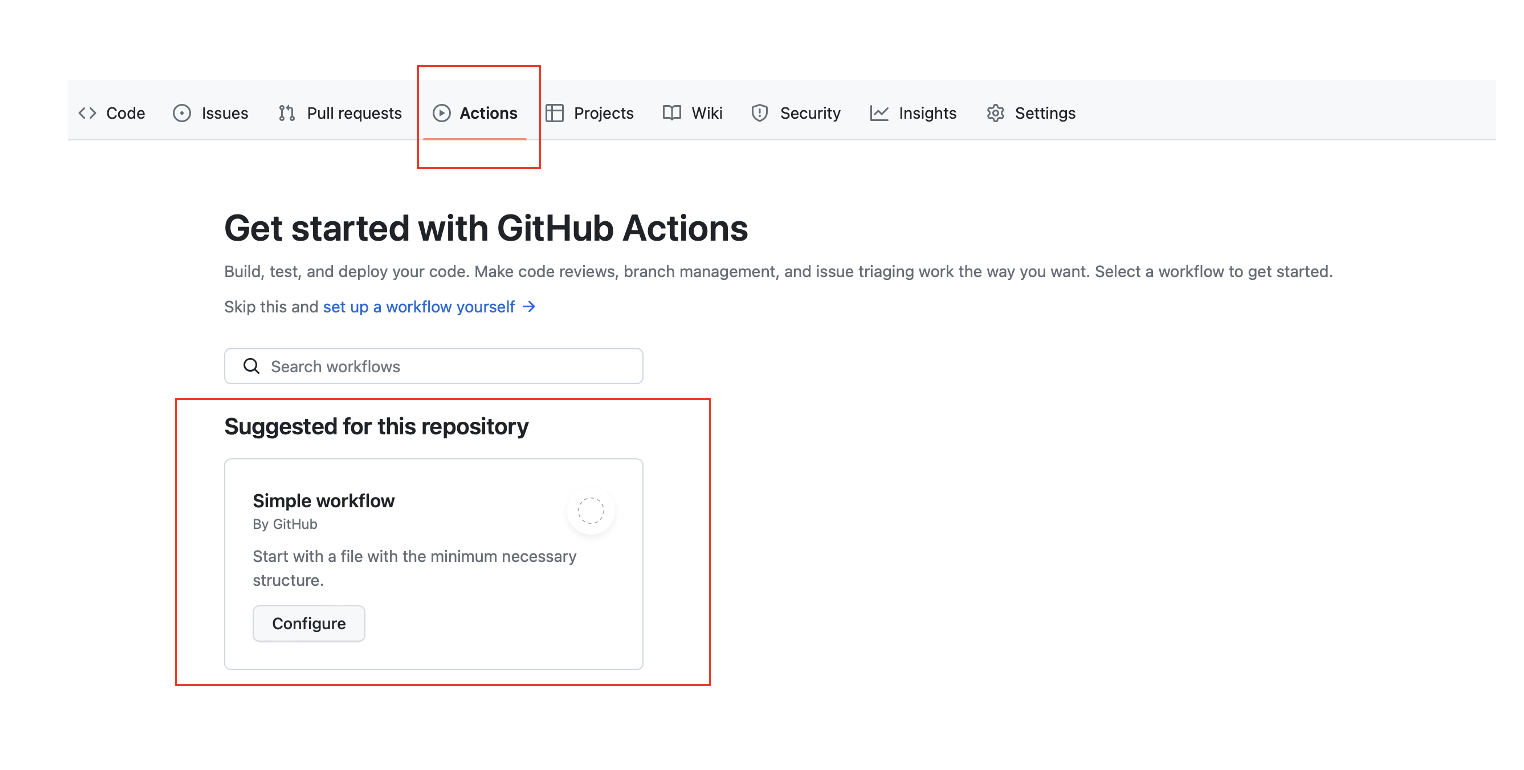Click the Configure button for Simple workflow
Screen dimensions: 1524x770
point(309,623)
